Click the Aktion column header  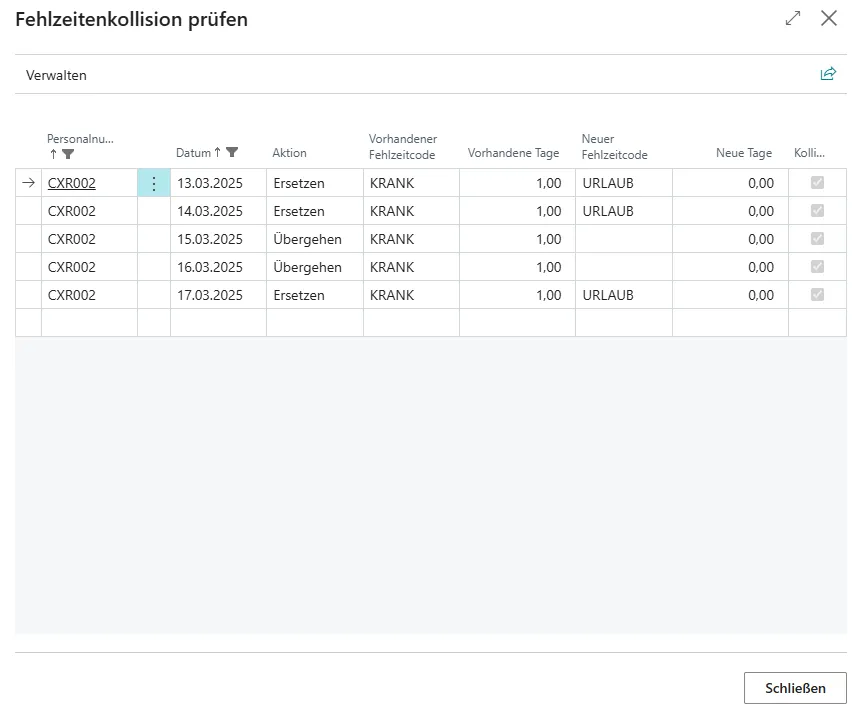point(289,153)
